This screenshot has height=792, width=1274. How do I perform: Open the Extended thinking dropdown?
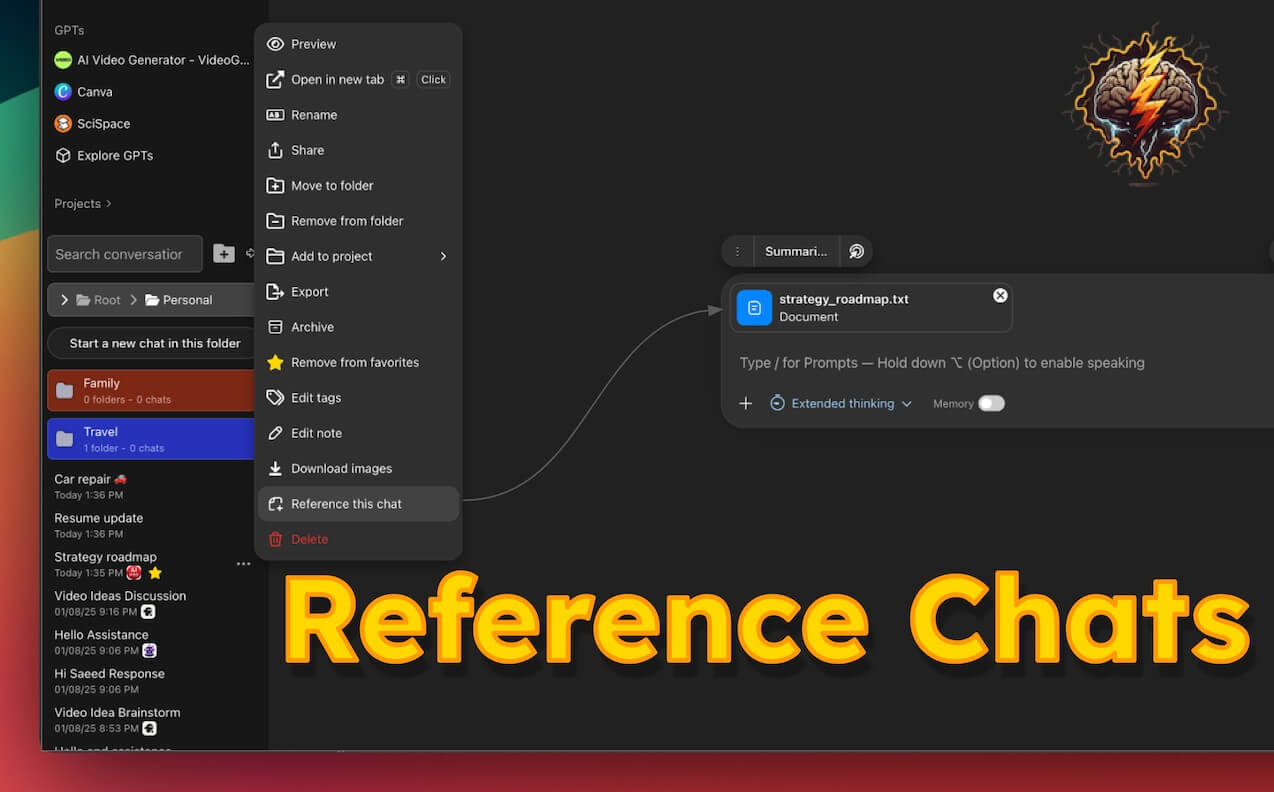(841, 404)
